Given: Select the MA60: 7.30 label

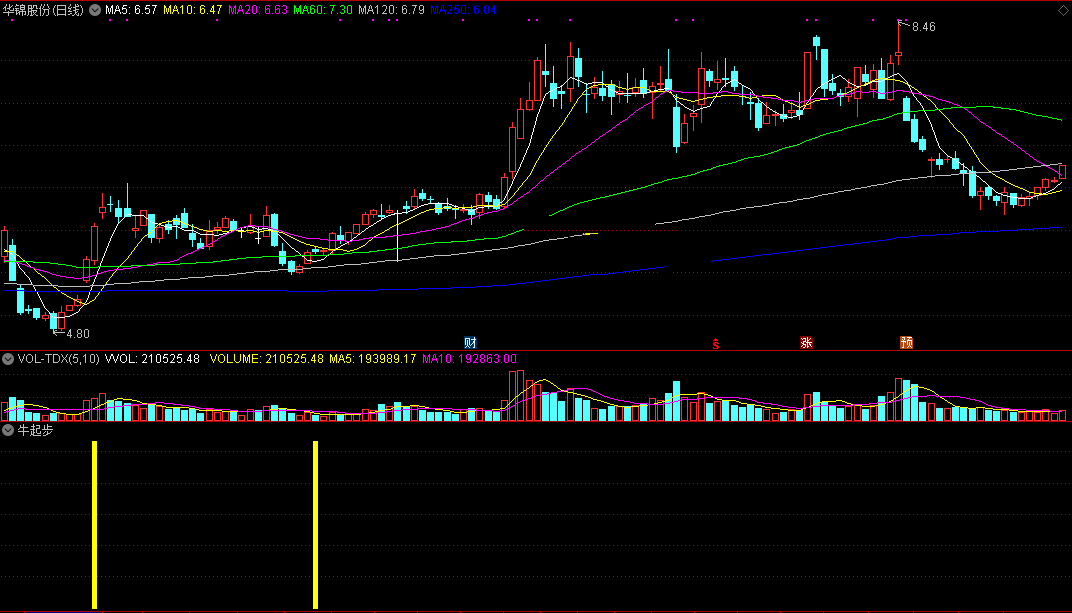Looking at the screenshot, I should click(x=323, y=10).
